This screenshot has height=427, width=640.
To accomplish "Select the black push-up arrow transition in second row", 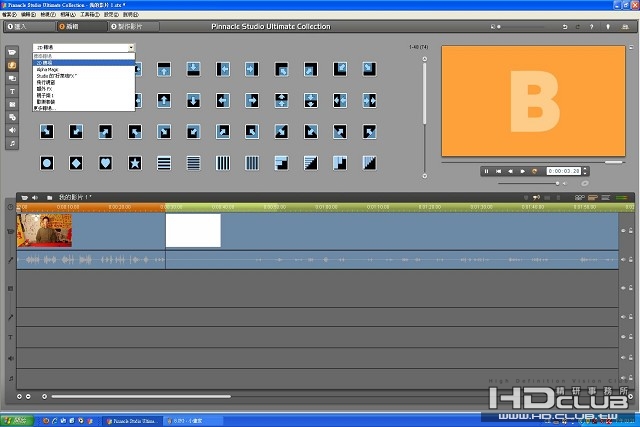I will (x=164, y=100).
